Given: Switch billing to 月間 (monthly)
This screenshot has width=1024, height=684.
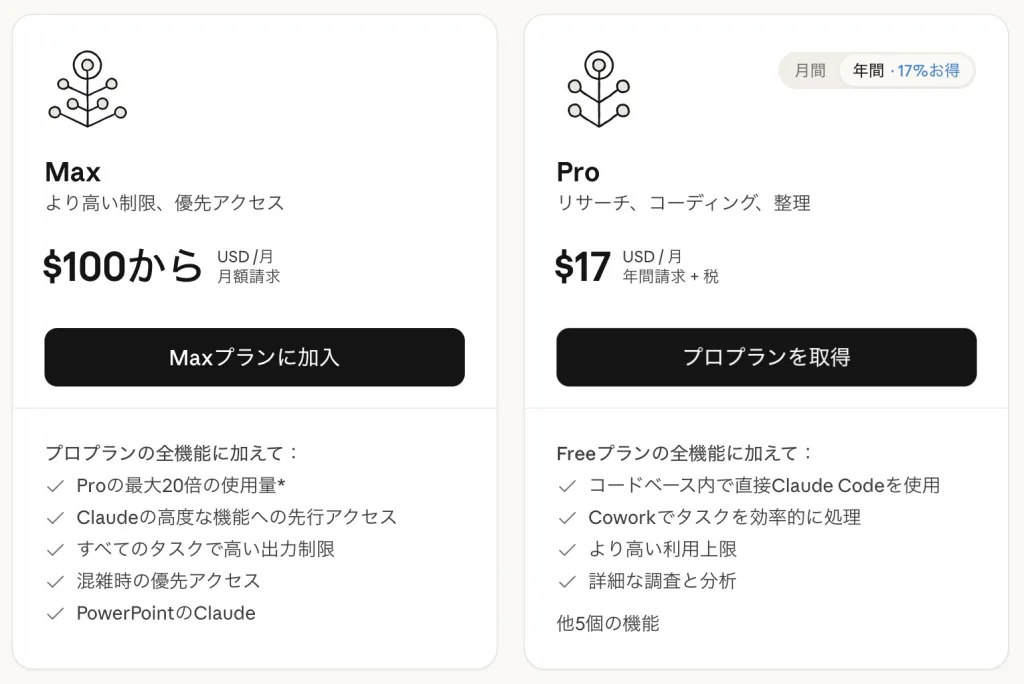Looking at the screenshot, I should [x=810, y=71].
